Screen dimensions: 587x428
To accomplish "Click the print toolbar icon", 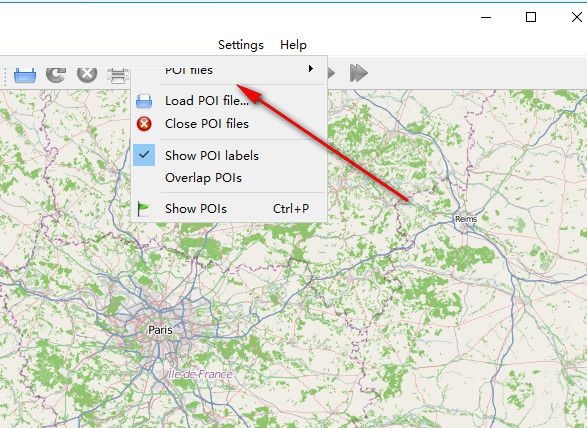I will click(x=118, y=75).
